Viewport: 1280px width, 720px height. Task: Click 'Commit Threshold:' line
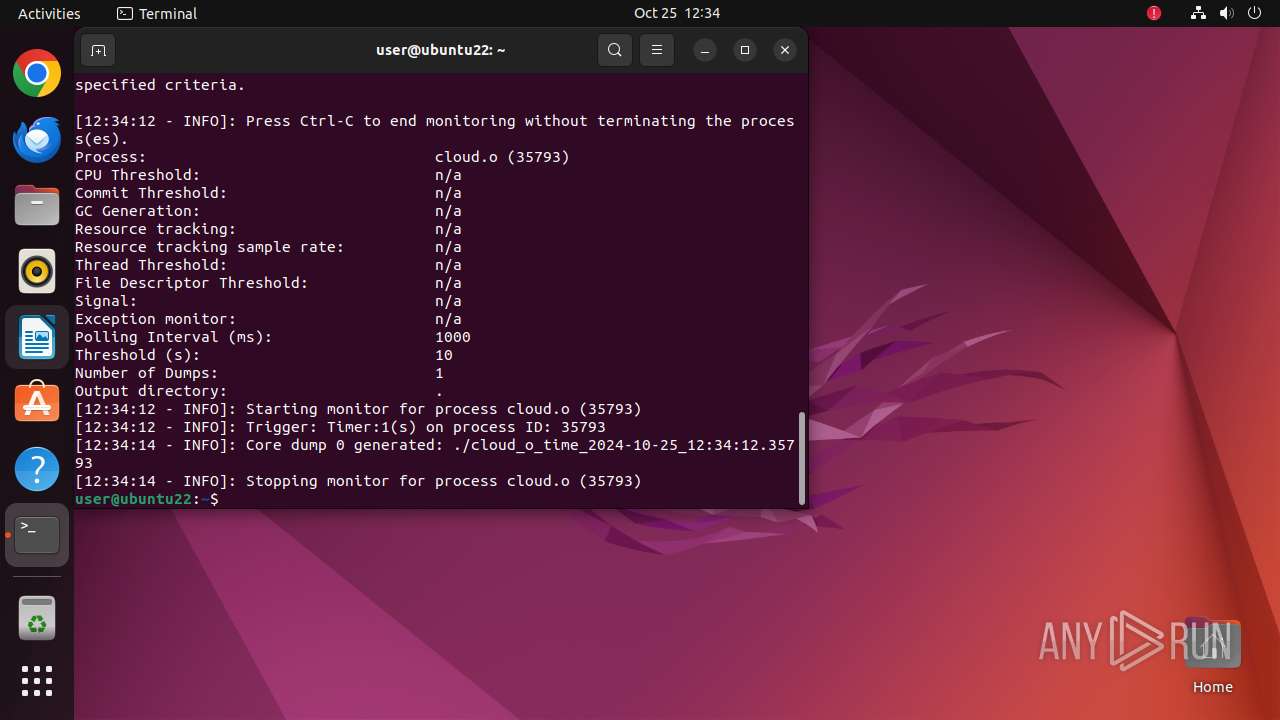tap(268, 193)
